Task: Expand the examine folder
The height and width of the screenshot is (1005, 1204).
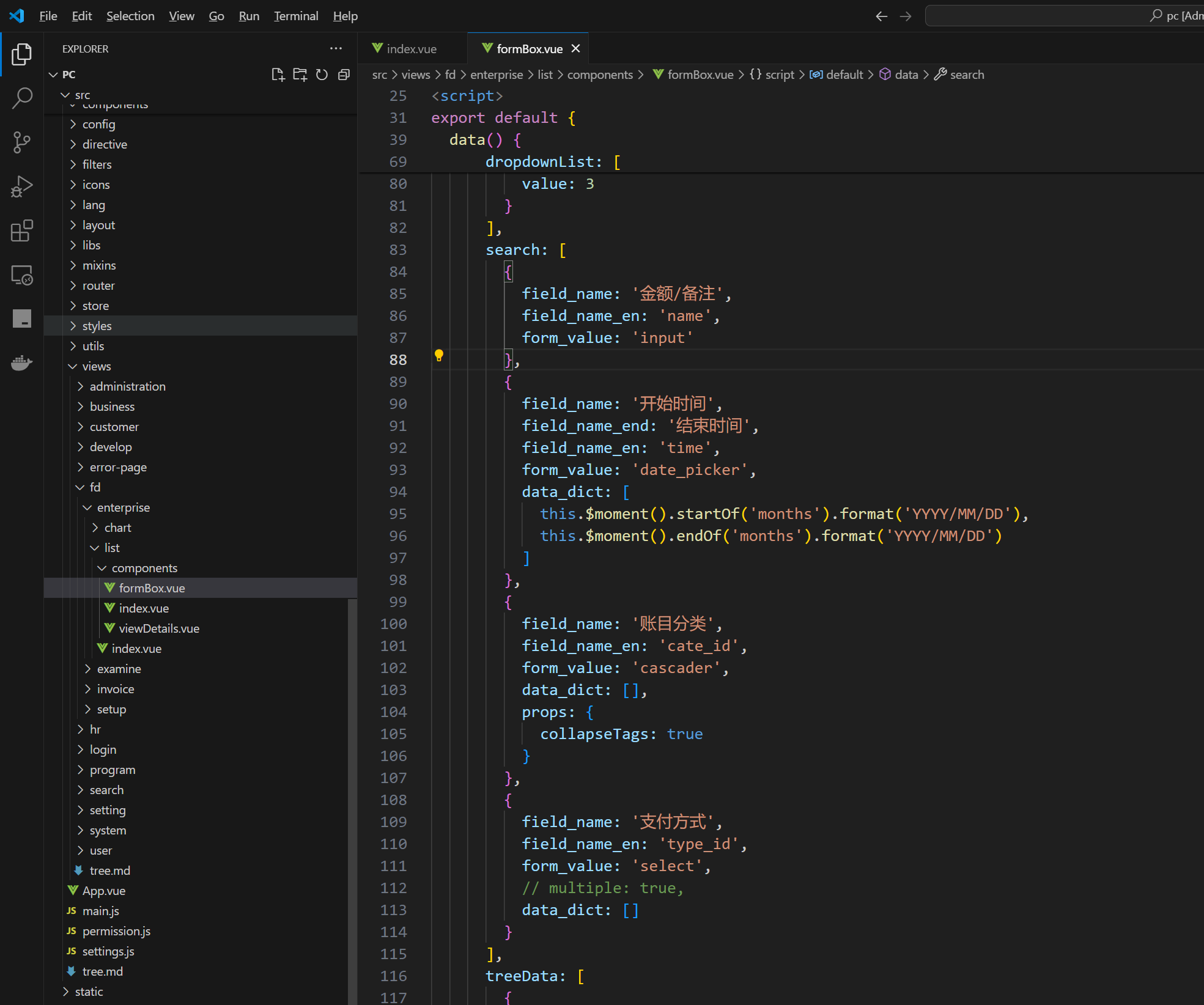Action: click(201, 669)
